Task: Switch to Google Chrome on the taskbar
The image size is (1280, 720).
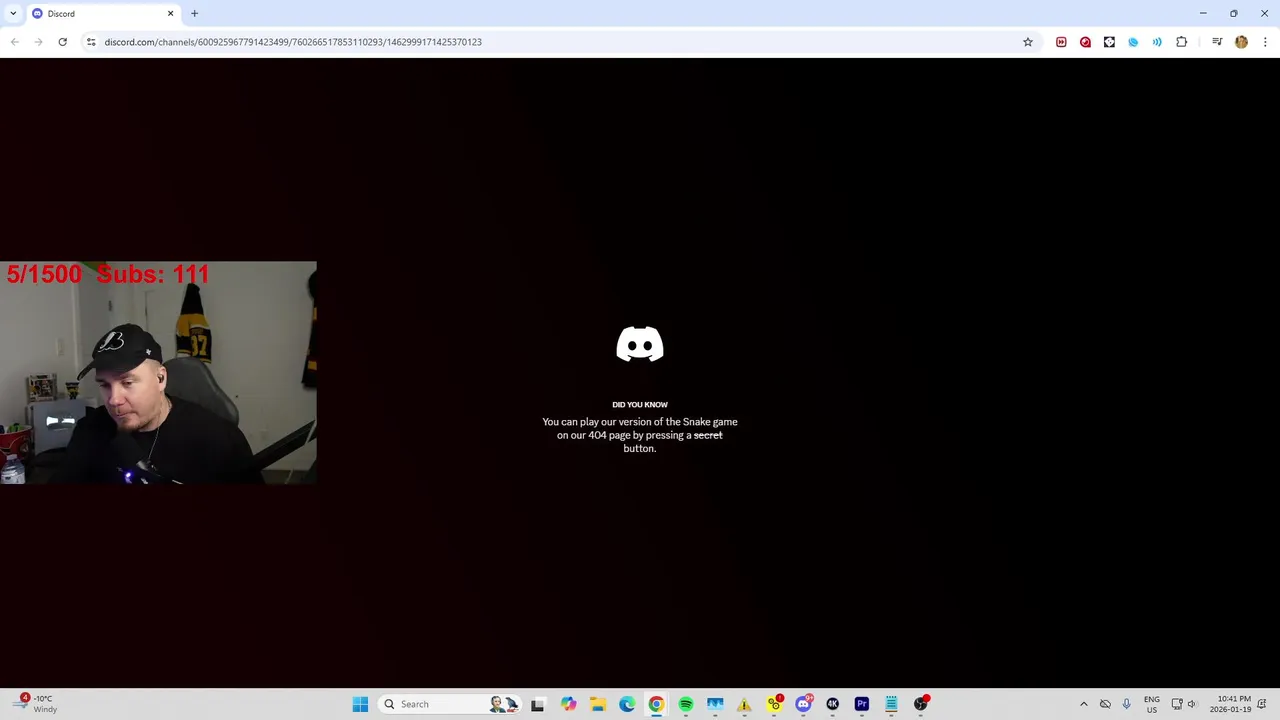Action: click(656, 704)
